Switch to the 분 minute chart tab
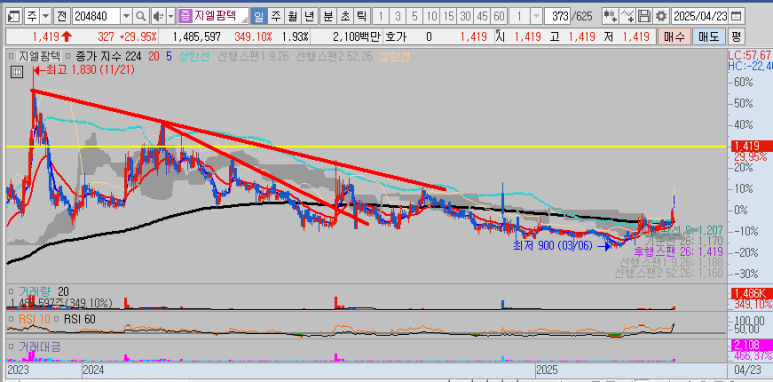The image size is (773, 382). click(x=327, y=16)
